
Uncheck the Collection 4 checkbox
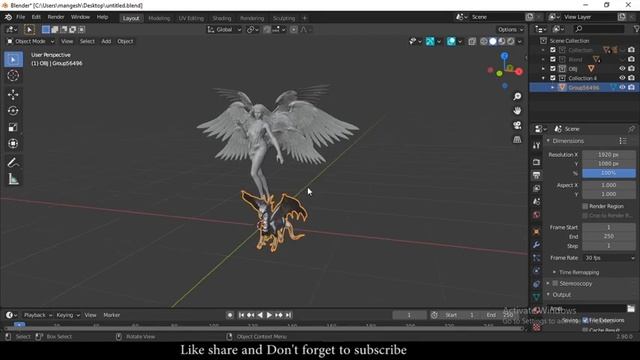553,78
